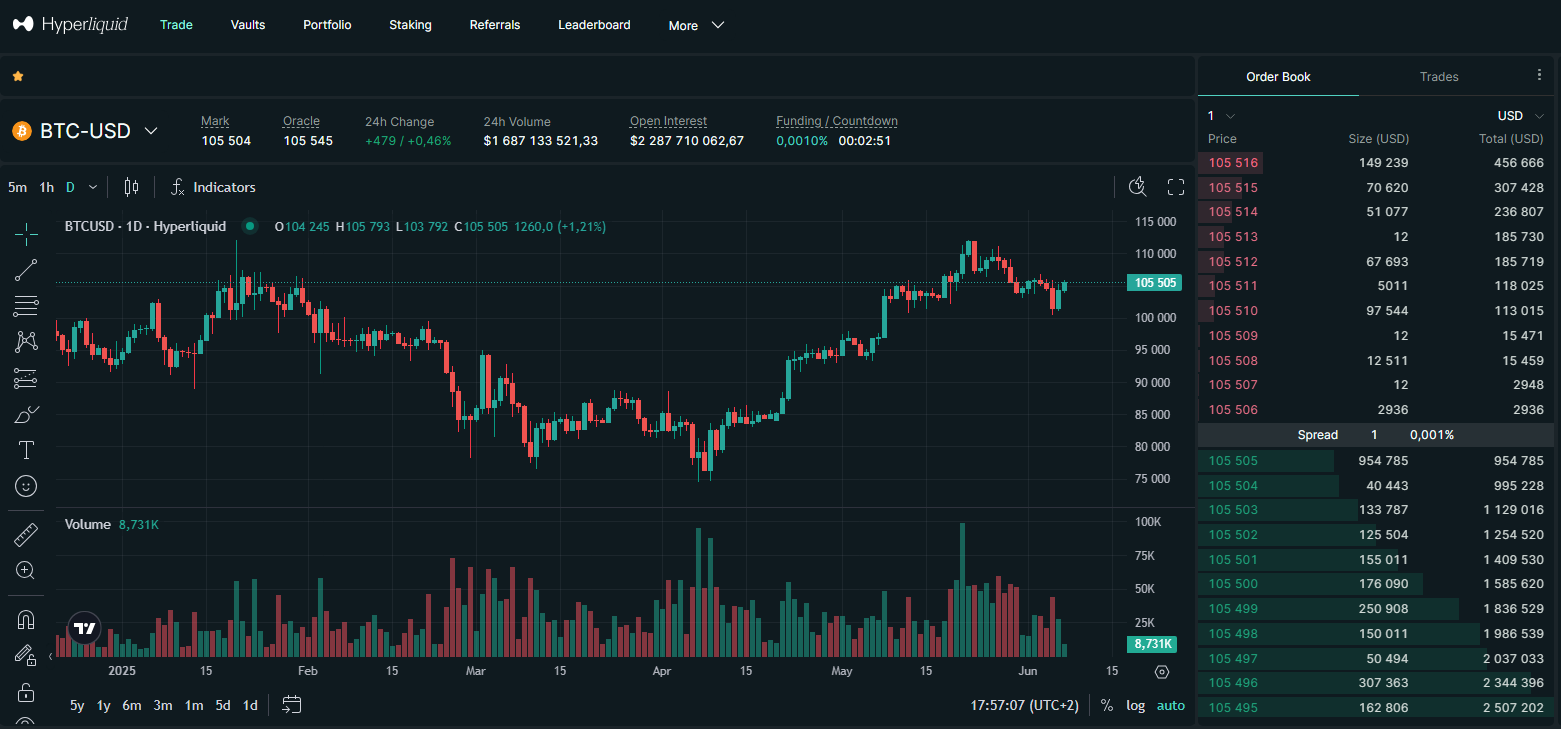Screen dimensions: 1561x729
Task: Select the zoom in tool
Action: point(27,571)
